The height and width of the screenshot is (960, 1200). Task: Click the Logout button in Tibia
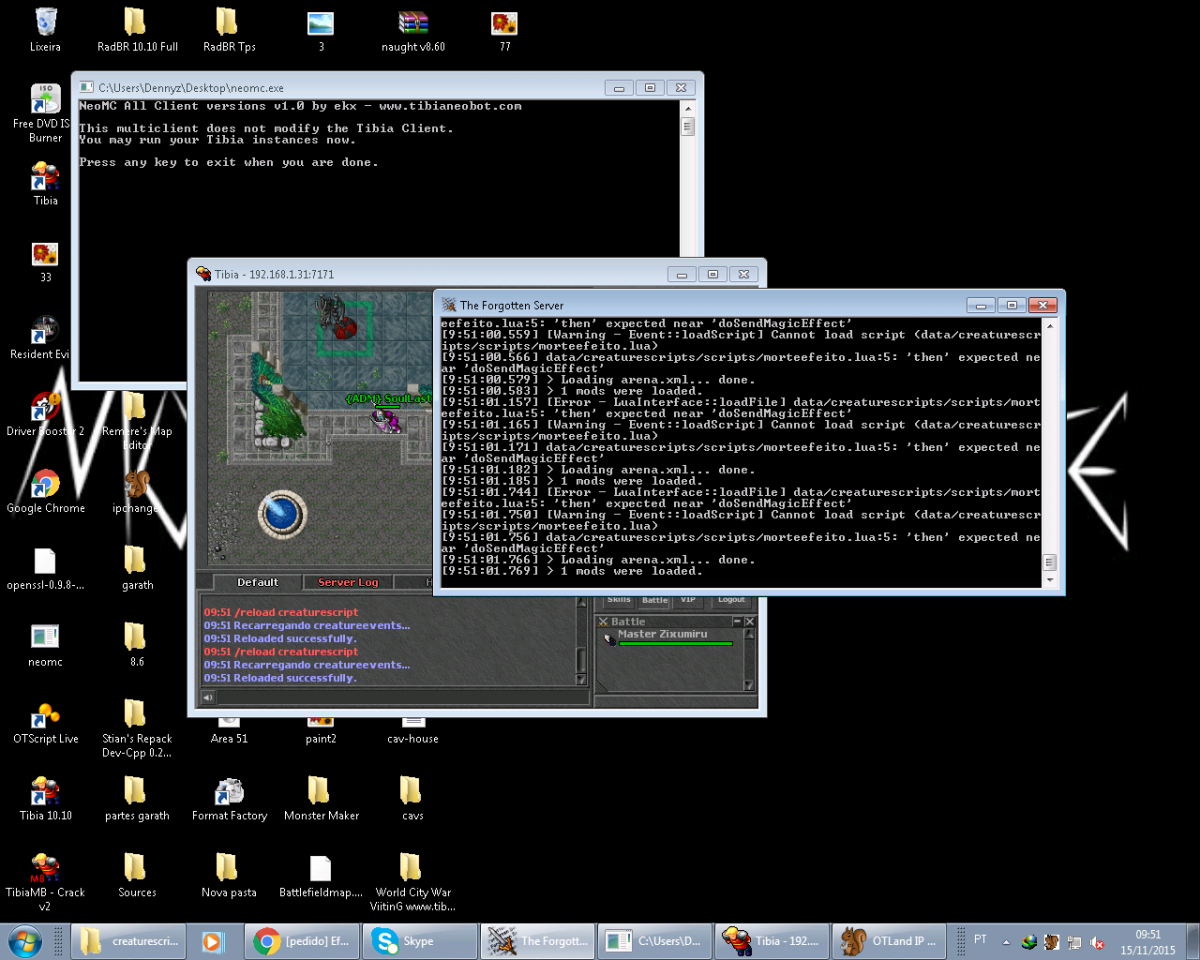731,600
